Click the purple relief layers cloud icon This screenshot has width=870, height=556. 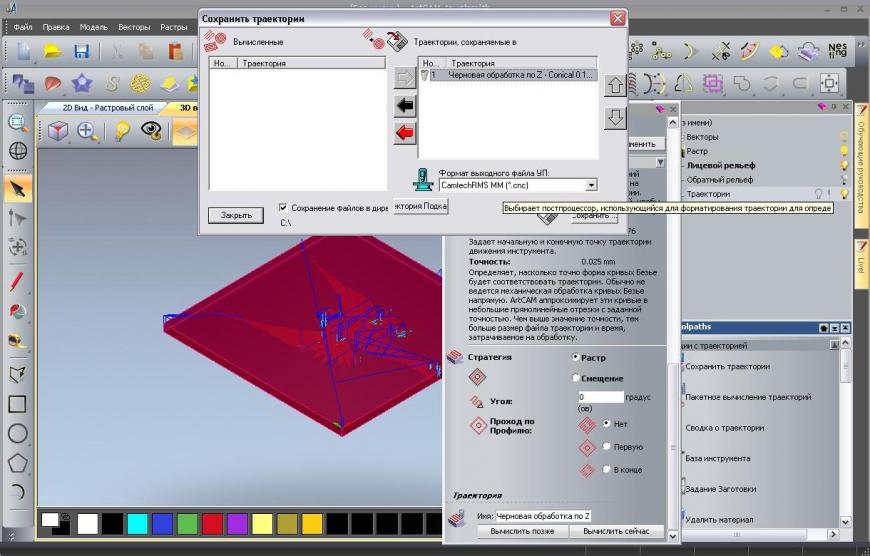[x=808, y=52]
